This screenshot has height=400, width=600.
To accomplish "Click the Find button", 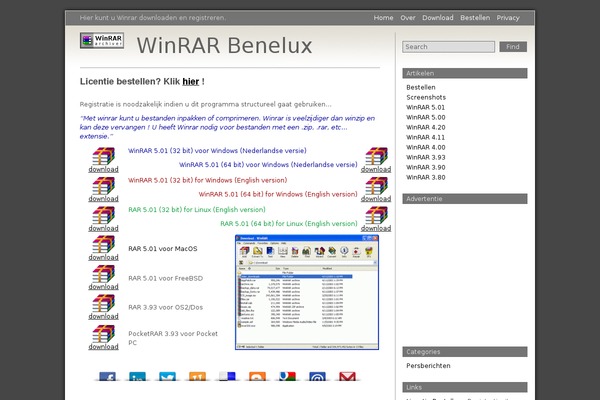I will click(x=513, y=47).
